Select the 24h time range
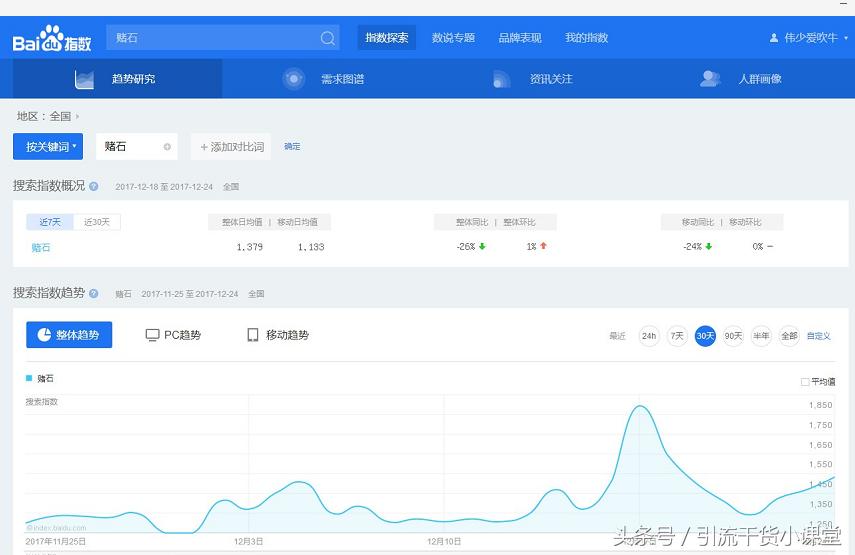Screen dimensions: 855x555 [x=649, y=336]
